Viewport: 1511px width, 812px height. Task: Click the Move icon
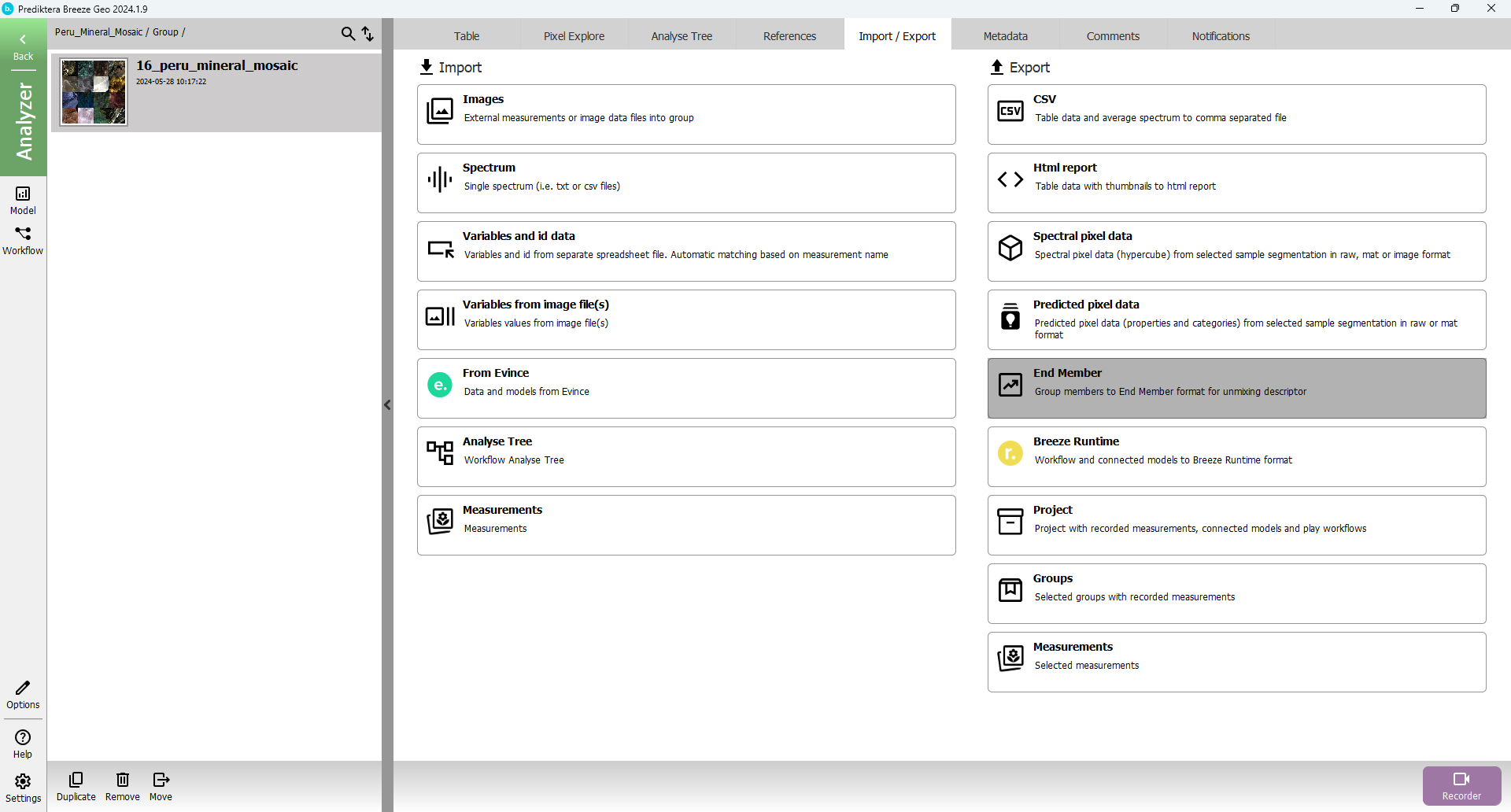click(x=161, y=786)
